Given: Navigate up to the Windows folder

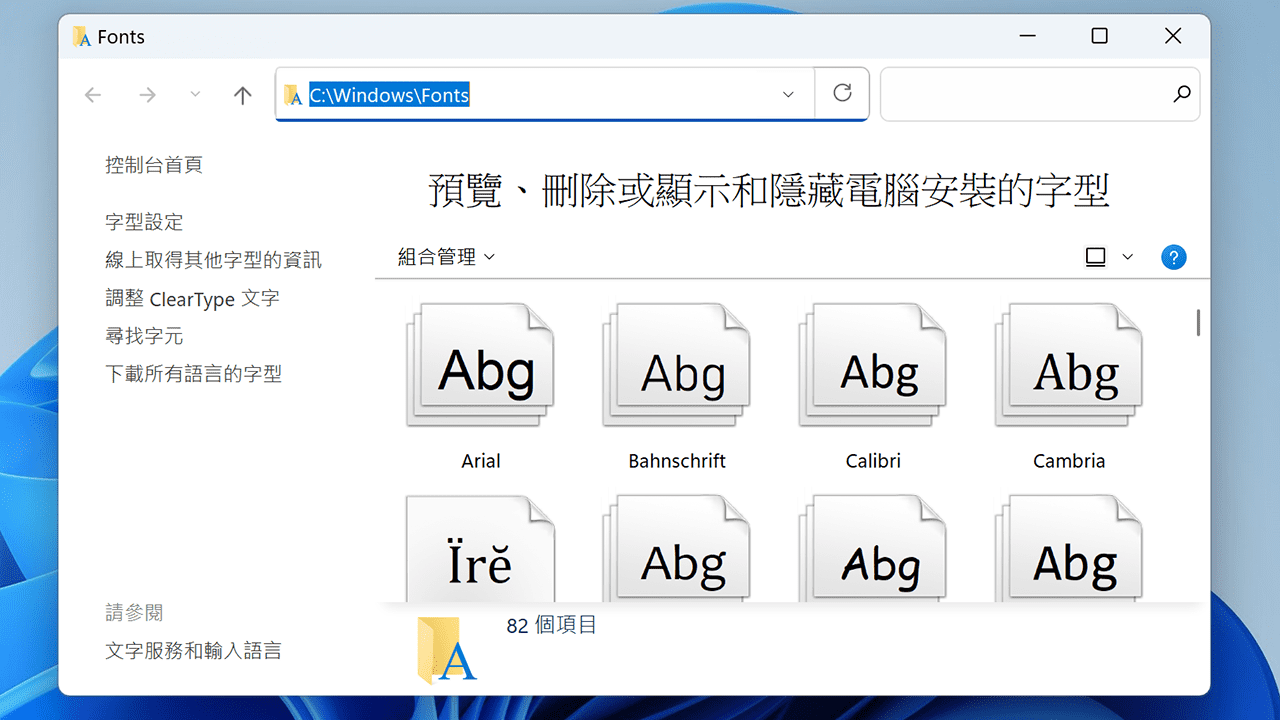Looking at the screenshot, I should coord(242,94).
